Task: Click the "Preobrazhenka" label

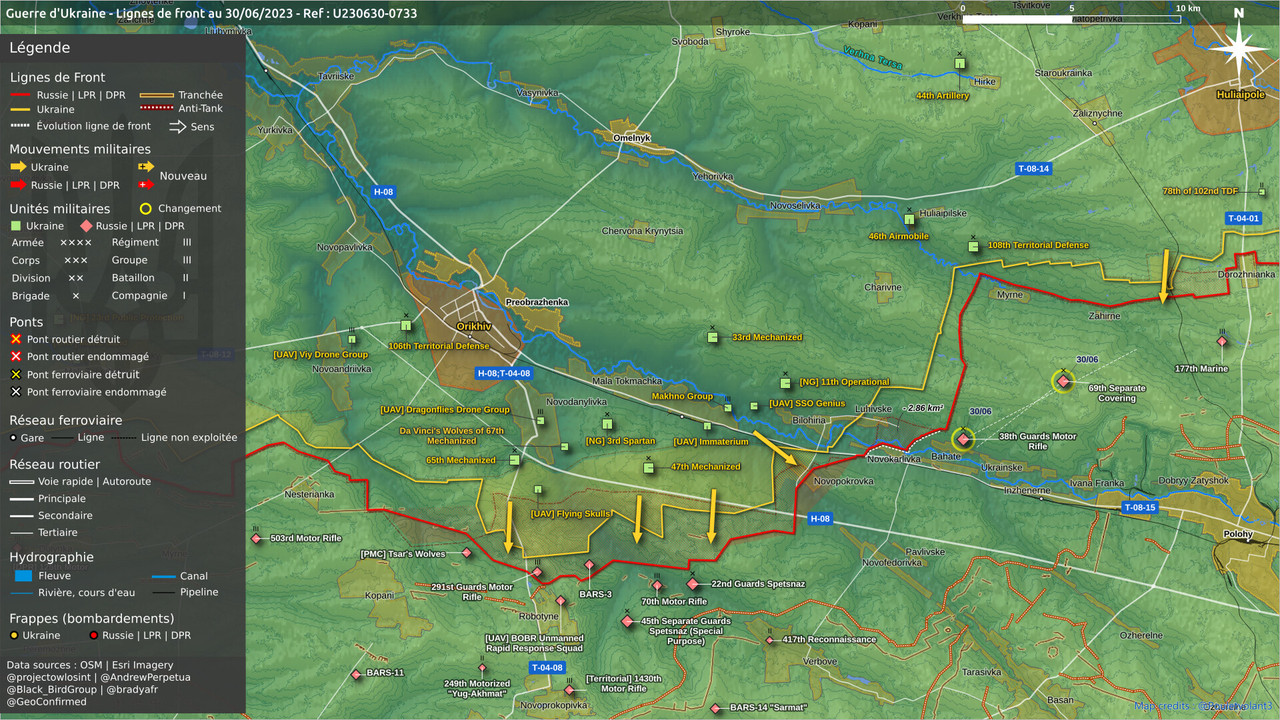Action: click(x=537, y=302)
